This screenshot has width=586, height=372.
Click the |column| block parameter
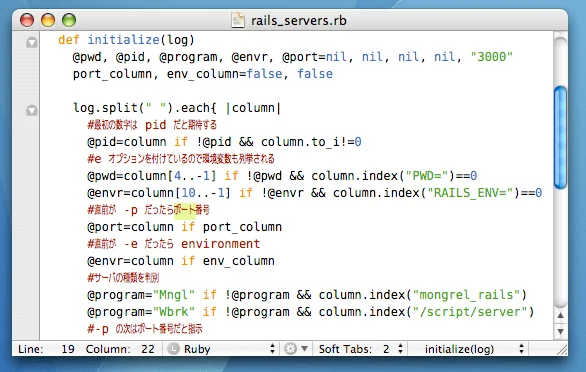pyautogui.click(x=253, y=108)
